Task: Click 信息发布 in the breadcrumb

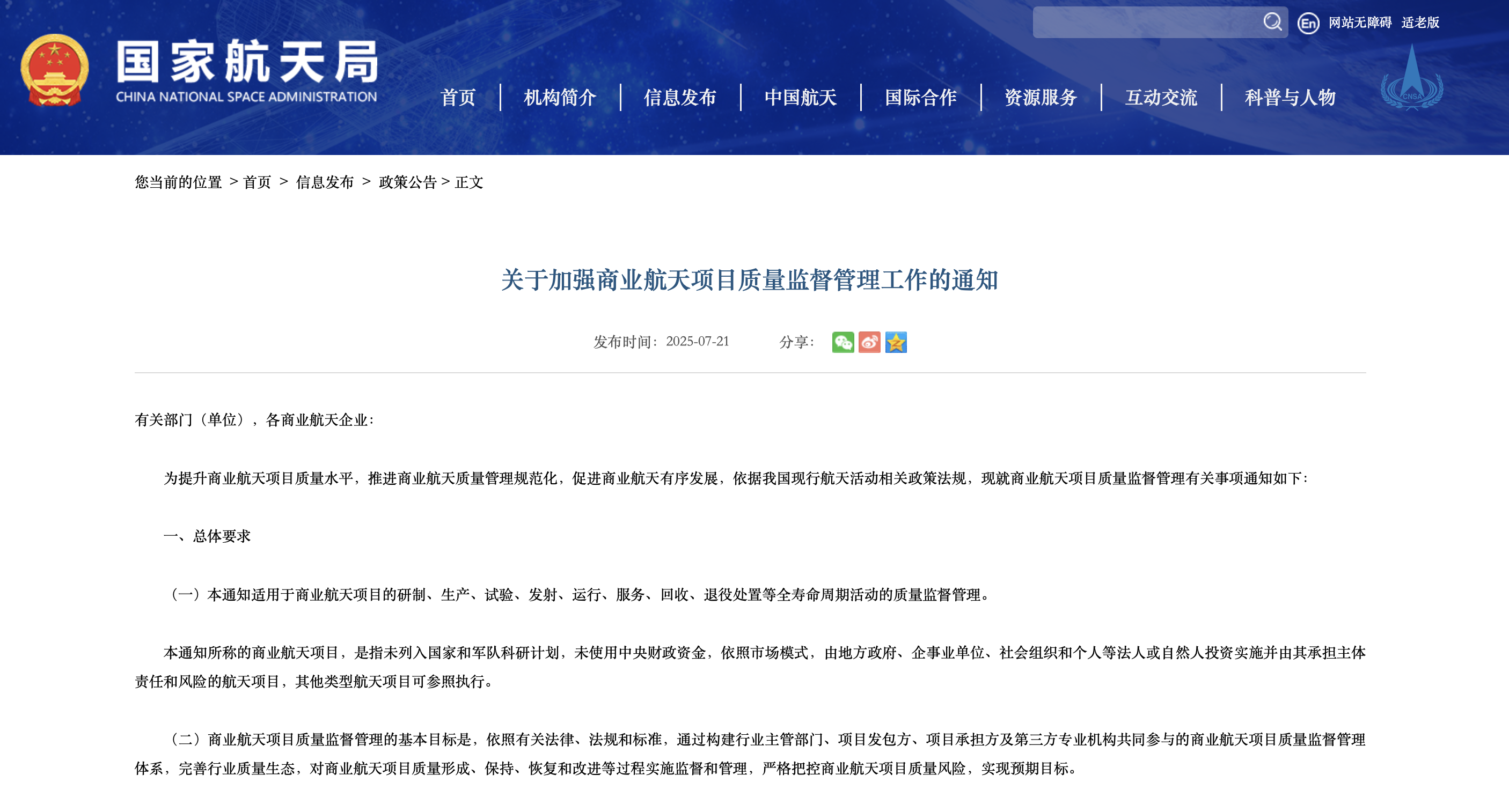Action: [x=325, y=182]
